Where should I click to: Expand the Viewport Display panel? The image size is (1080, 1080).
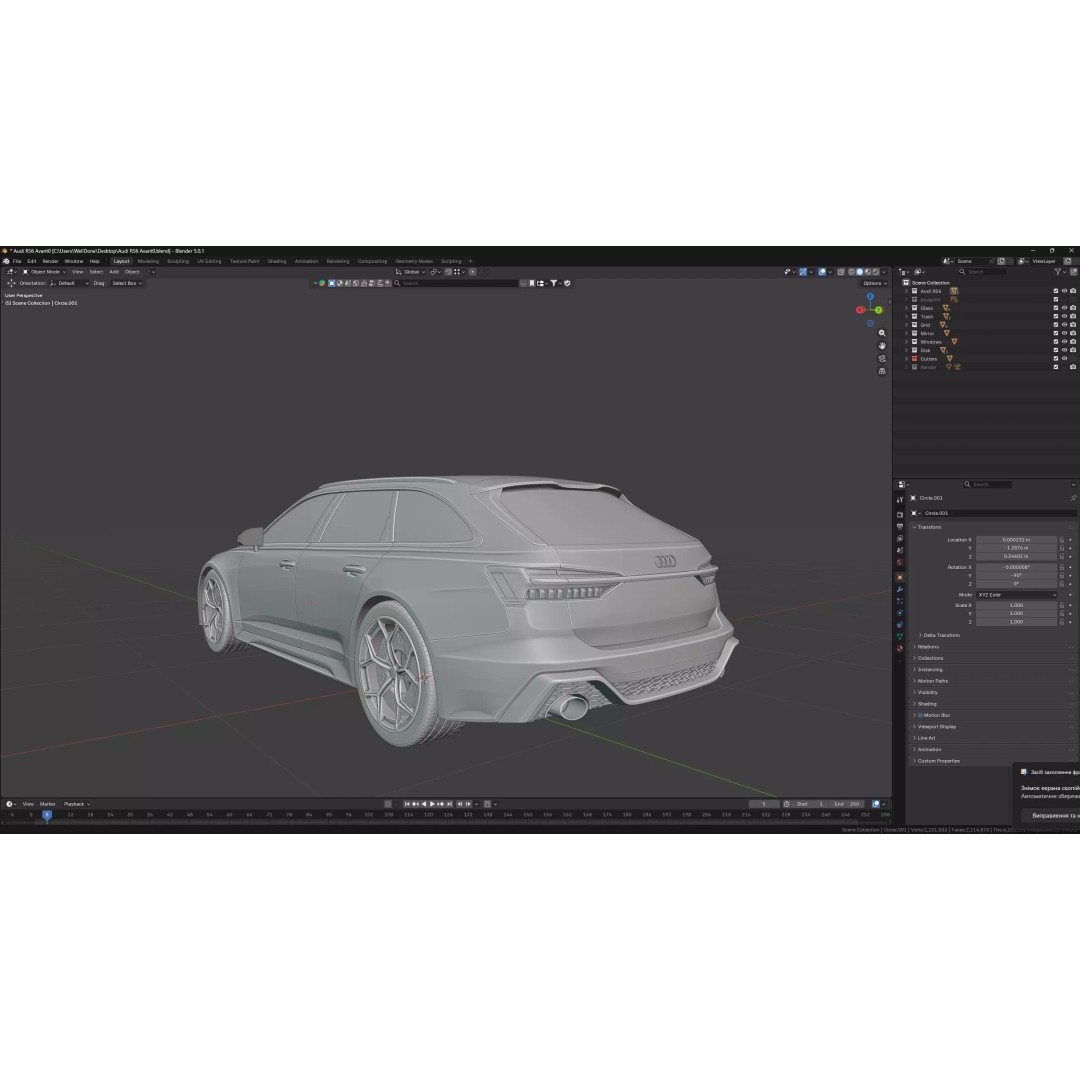[935, 727]
